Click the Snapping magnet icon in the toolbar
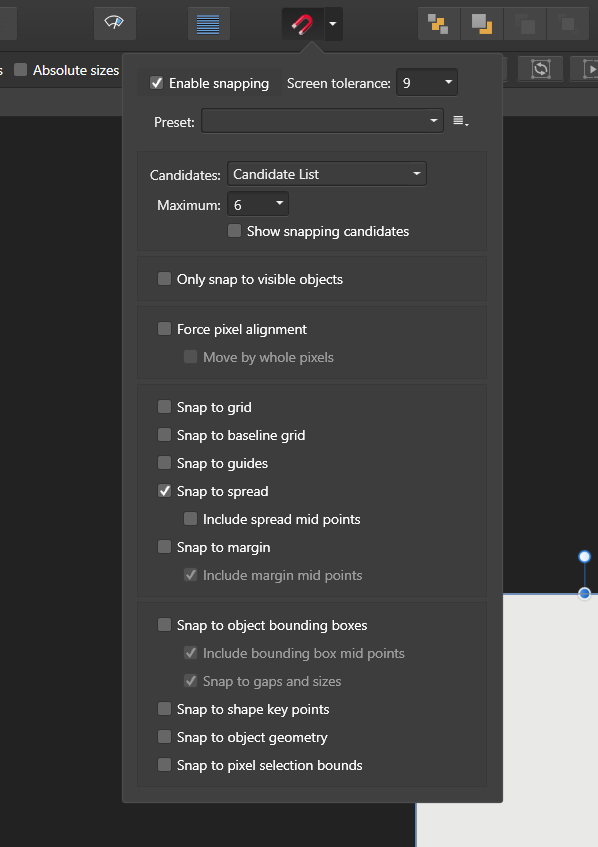 (301, 23)
